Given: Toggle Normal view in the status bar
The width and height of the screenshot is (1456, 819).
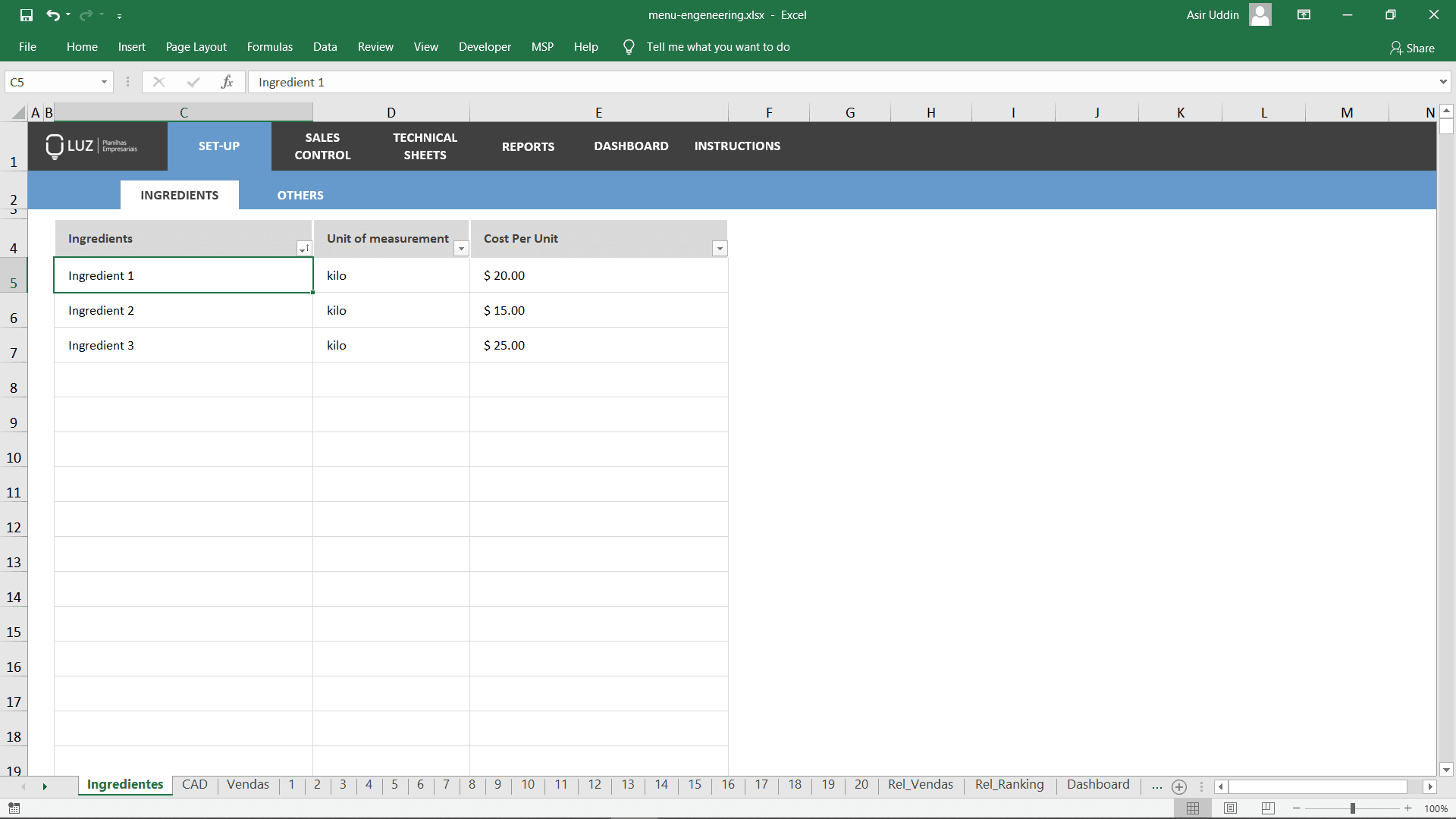Looking at the screenshot, I should [1193, 808].
